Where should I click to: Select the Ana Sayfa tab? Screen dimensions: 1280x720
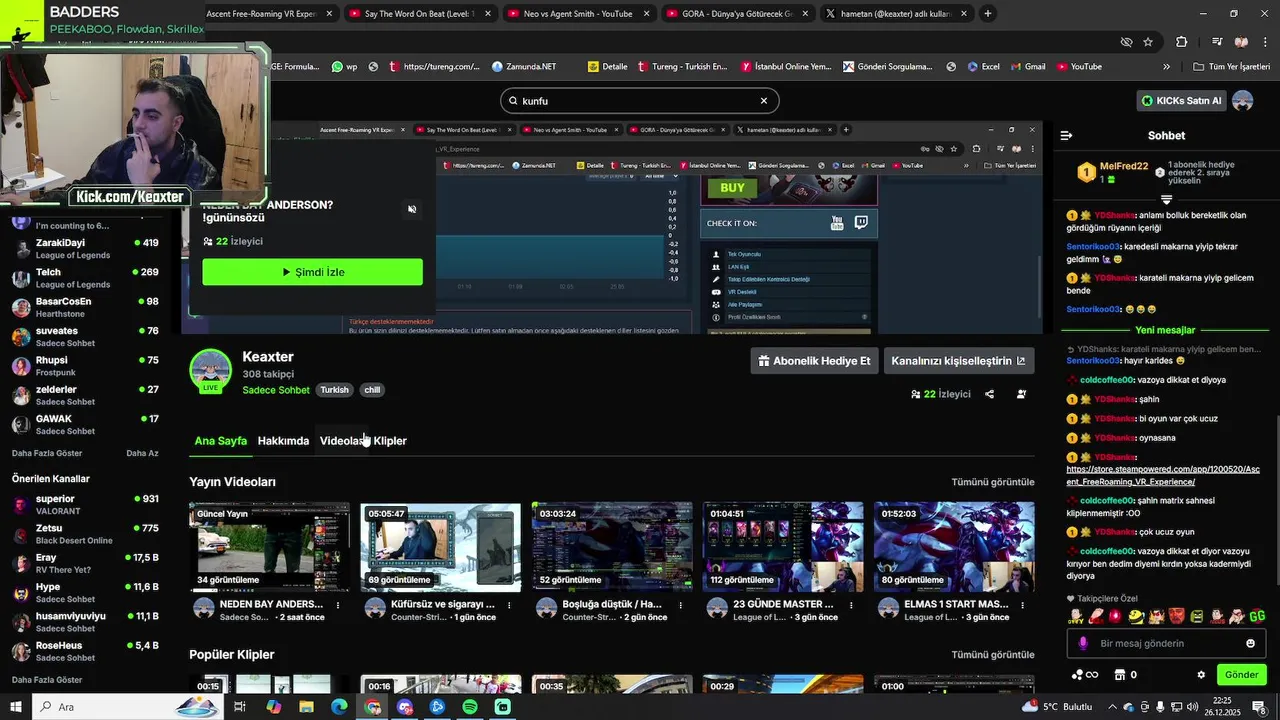(220, 441)
